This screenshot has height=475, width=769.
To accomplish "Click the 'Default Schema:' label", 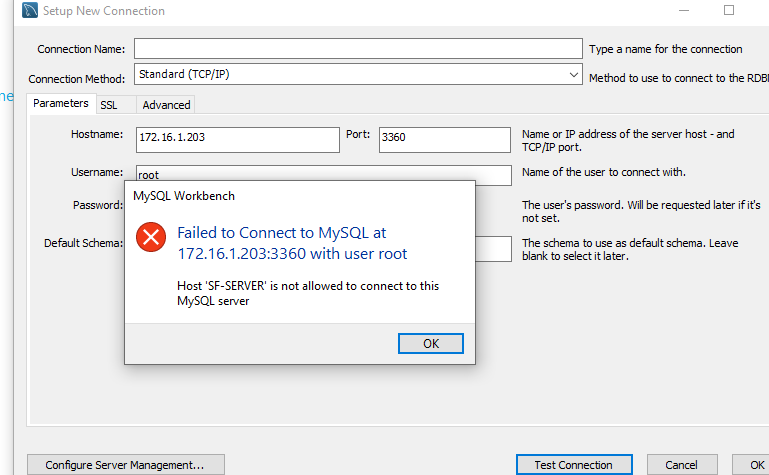I will (x=83, y=243).
